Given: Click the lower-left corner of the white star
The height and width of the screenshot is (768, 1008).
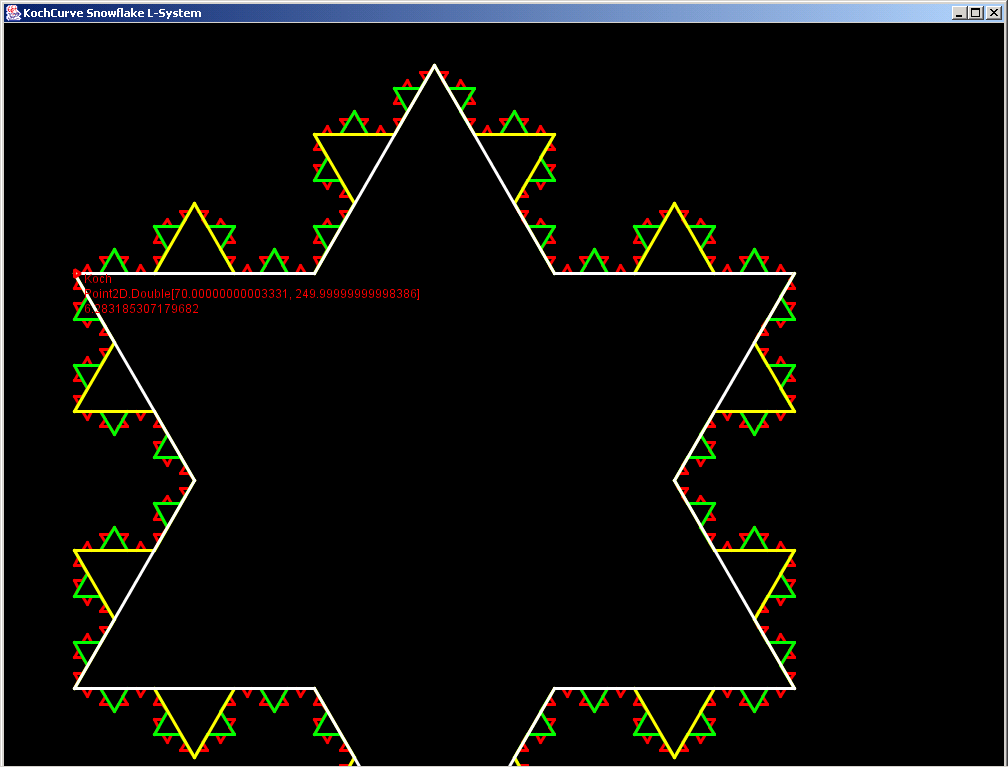Looking at the screenshot, I should pyautogui.click(x=75, y=688).
